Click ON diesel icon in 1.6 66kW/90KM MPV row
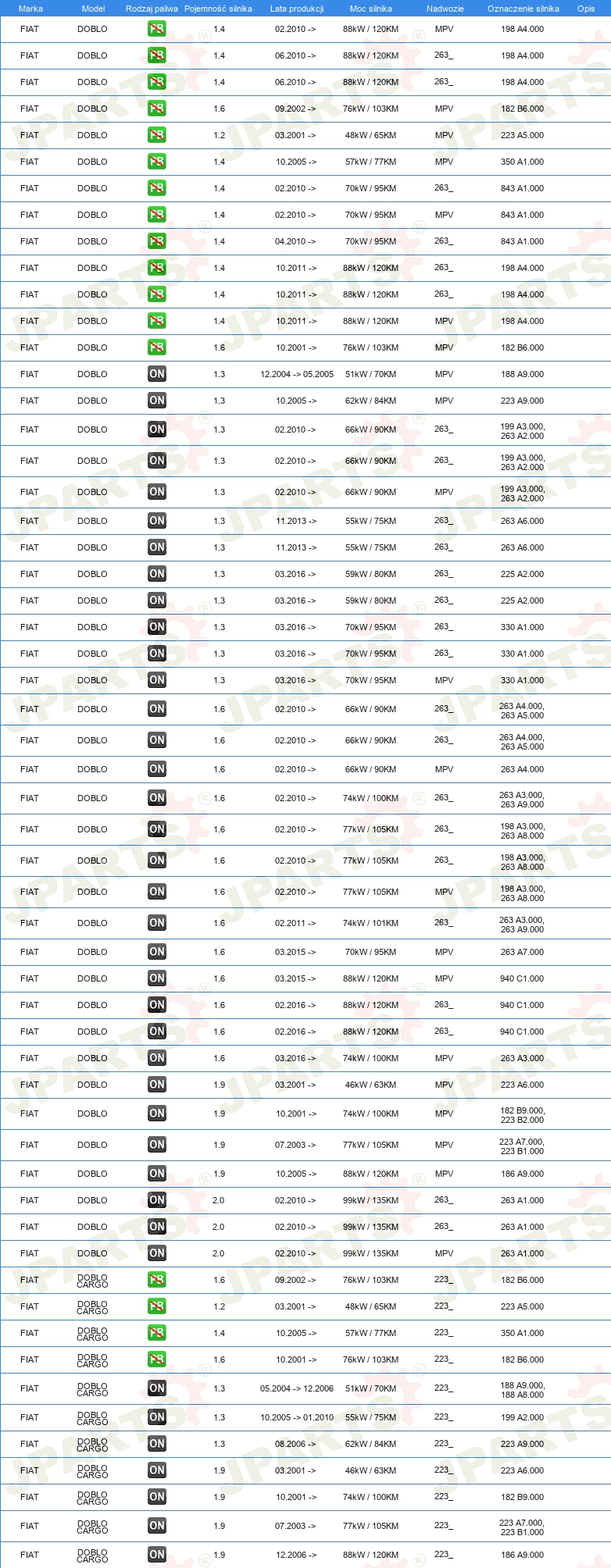This screenshot has height=1568, width=611. coord(157,769)
